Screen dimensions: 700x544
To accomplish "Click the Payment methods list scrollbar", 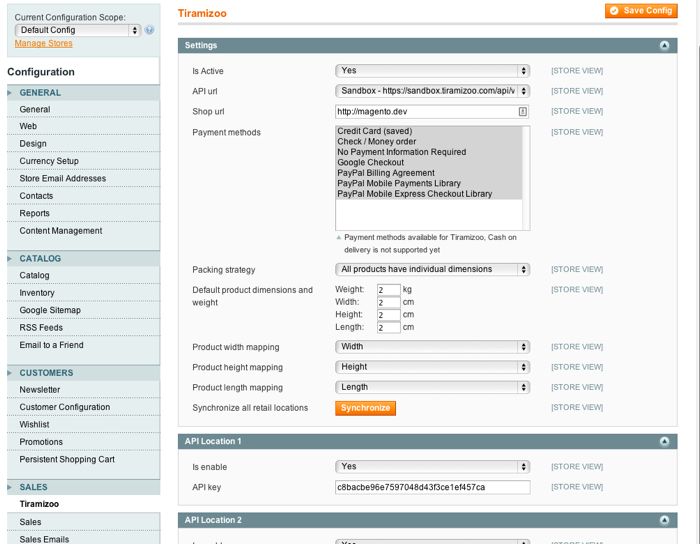I will (526, 178).
